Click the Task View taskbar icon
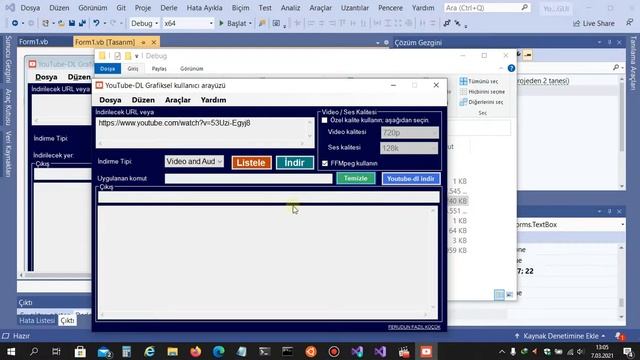Image resolution: width=640 pixels, height=360 pixels. [x=56, y=351]
